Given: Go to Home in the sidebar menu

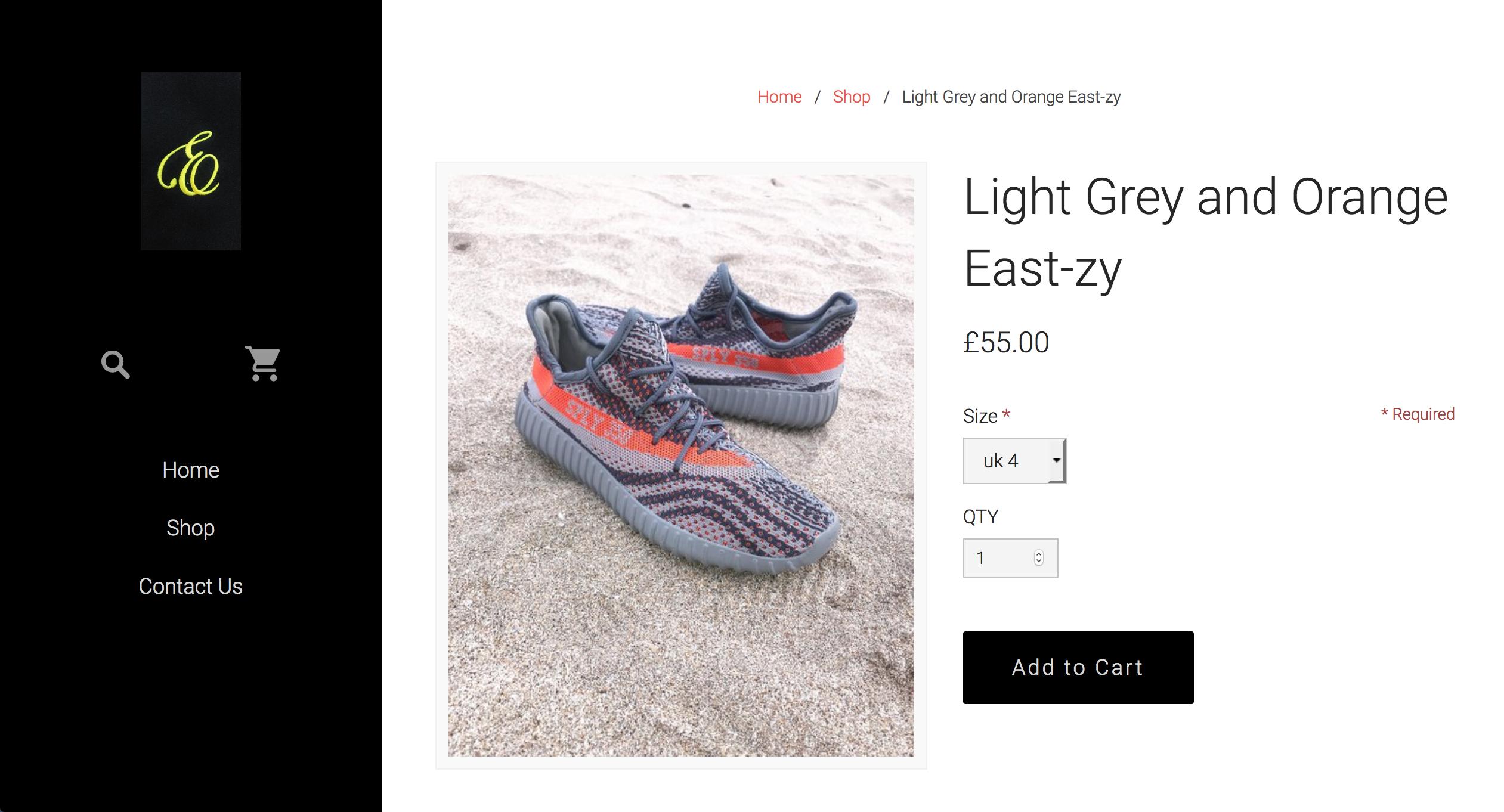Looking at the screenshot, I should point(191,470).
